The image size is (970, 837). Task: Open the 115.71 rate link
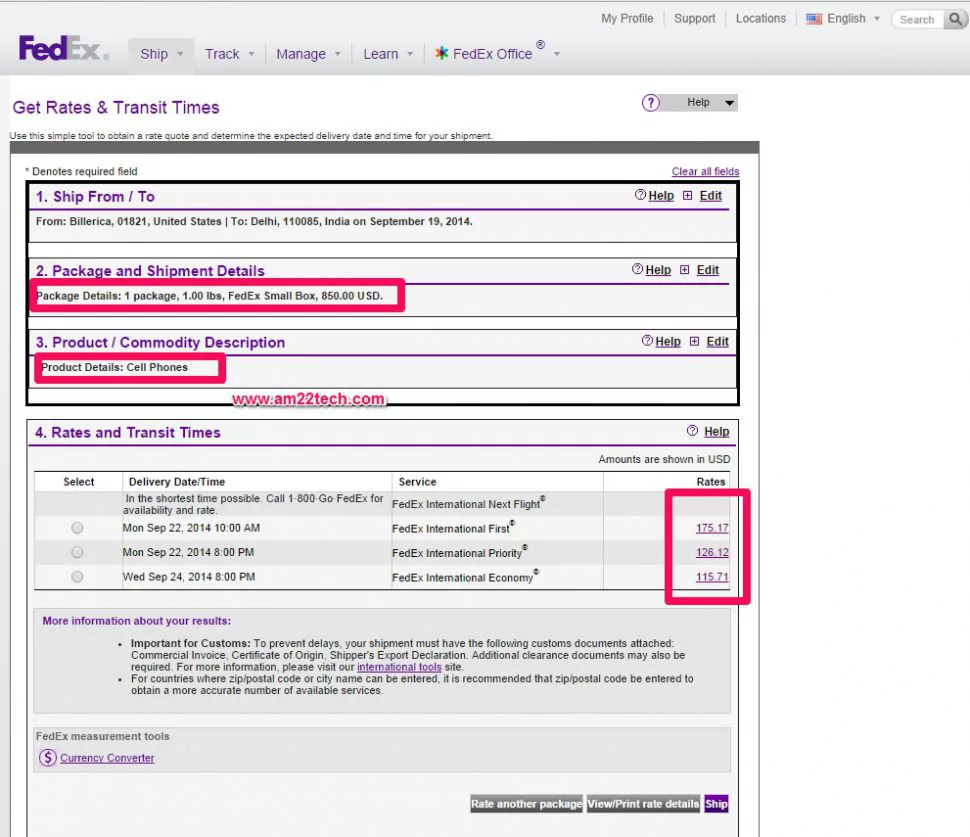[712, 577]
